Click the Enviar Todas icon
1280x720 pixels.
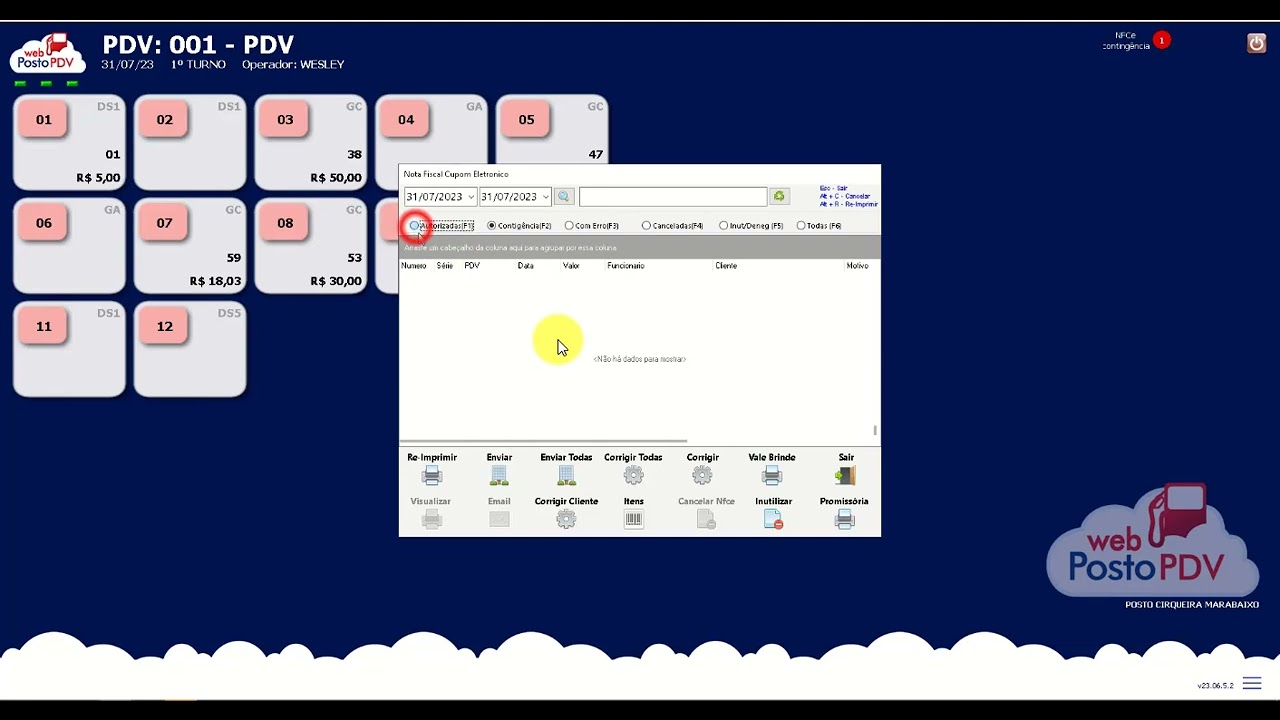click(566, 476)
